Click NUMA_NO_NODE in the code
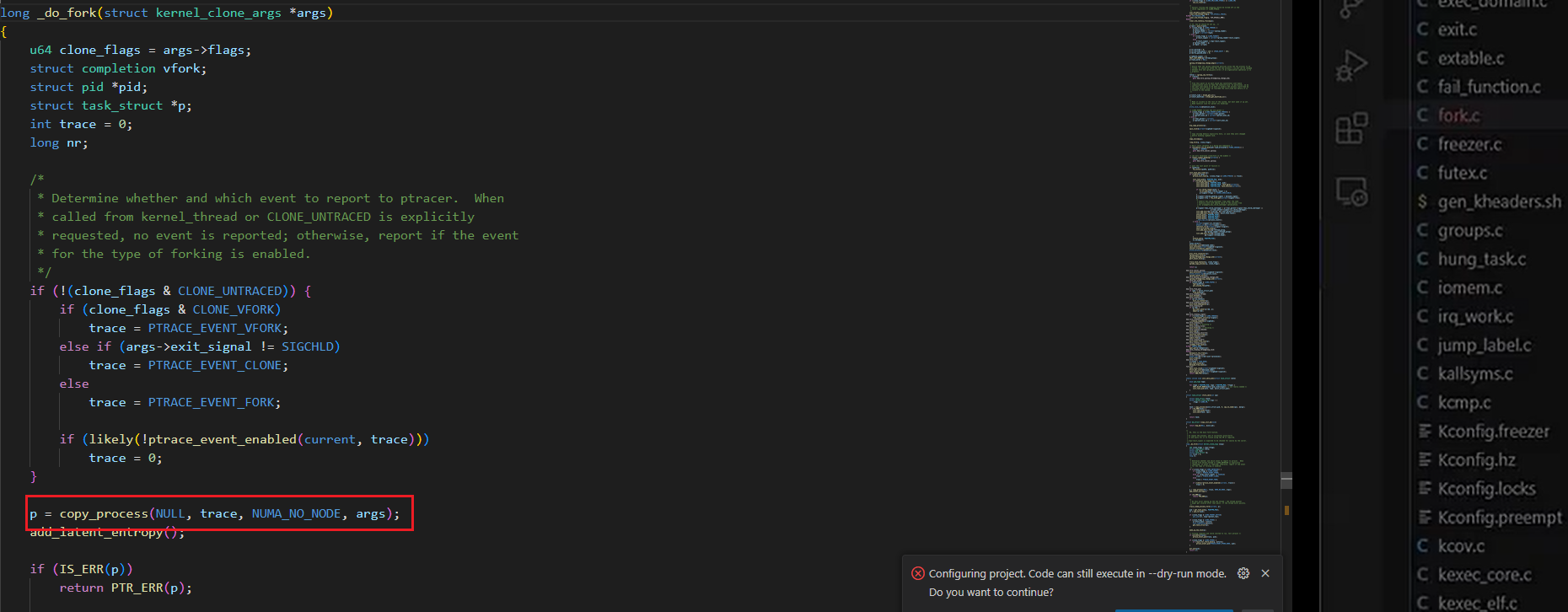This screenshot has width=1568, height=612. [296, 513]
